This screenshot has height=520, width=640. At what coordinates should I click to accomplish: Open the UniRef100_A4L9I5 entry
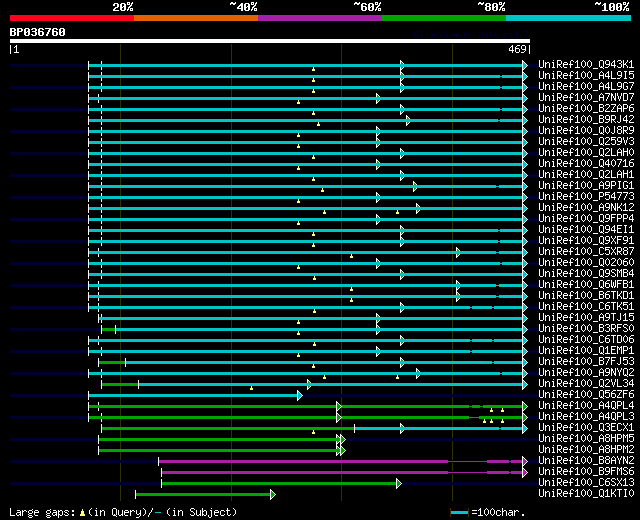pyautogui.click(x=586, y=76)
